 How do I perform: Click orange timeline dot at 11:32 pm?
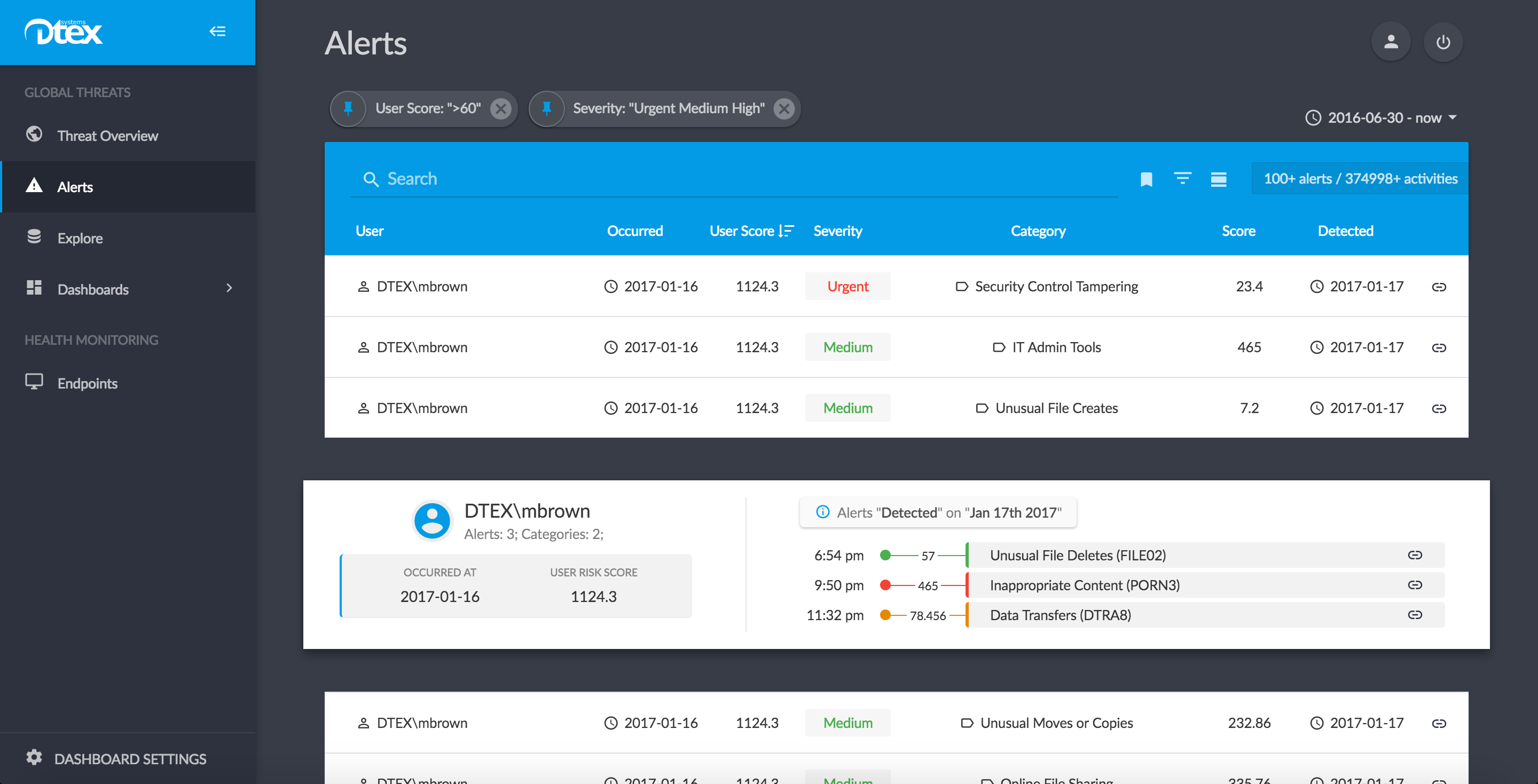(885, 615)
